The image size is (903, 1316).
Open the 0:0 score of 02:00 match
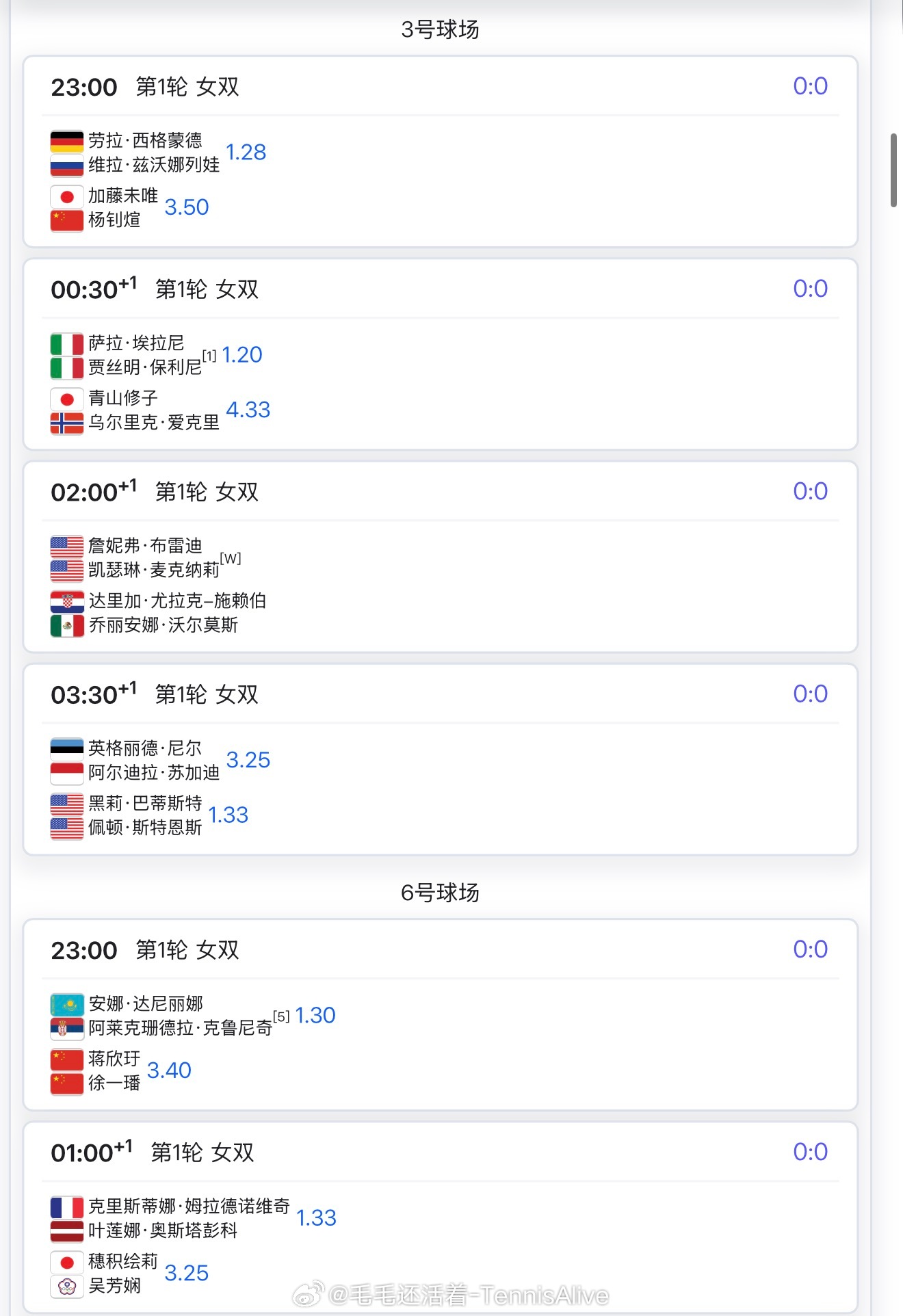click(x=810, y=491)
